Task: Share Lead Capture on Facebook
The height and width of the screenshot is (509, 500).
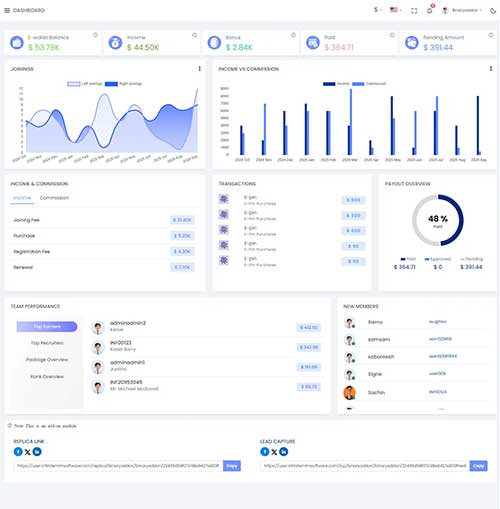Action: 265,452
